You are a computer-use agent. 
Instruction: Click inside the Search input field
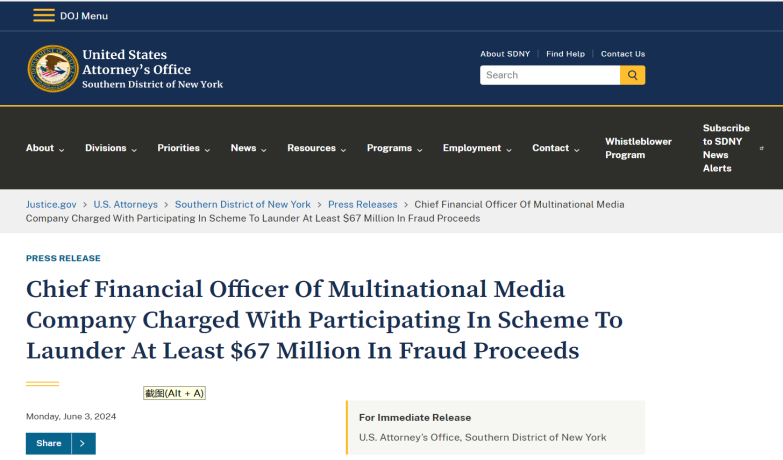550,75
